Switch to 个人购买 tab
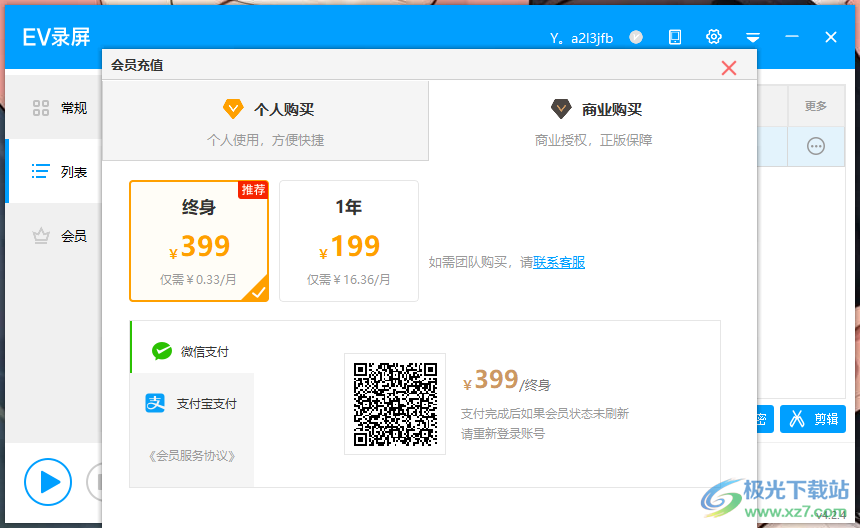Image resolution: width=860 pixels, height=528 pixels. pyautogui.click(x=265, y=121)
